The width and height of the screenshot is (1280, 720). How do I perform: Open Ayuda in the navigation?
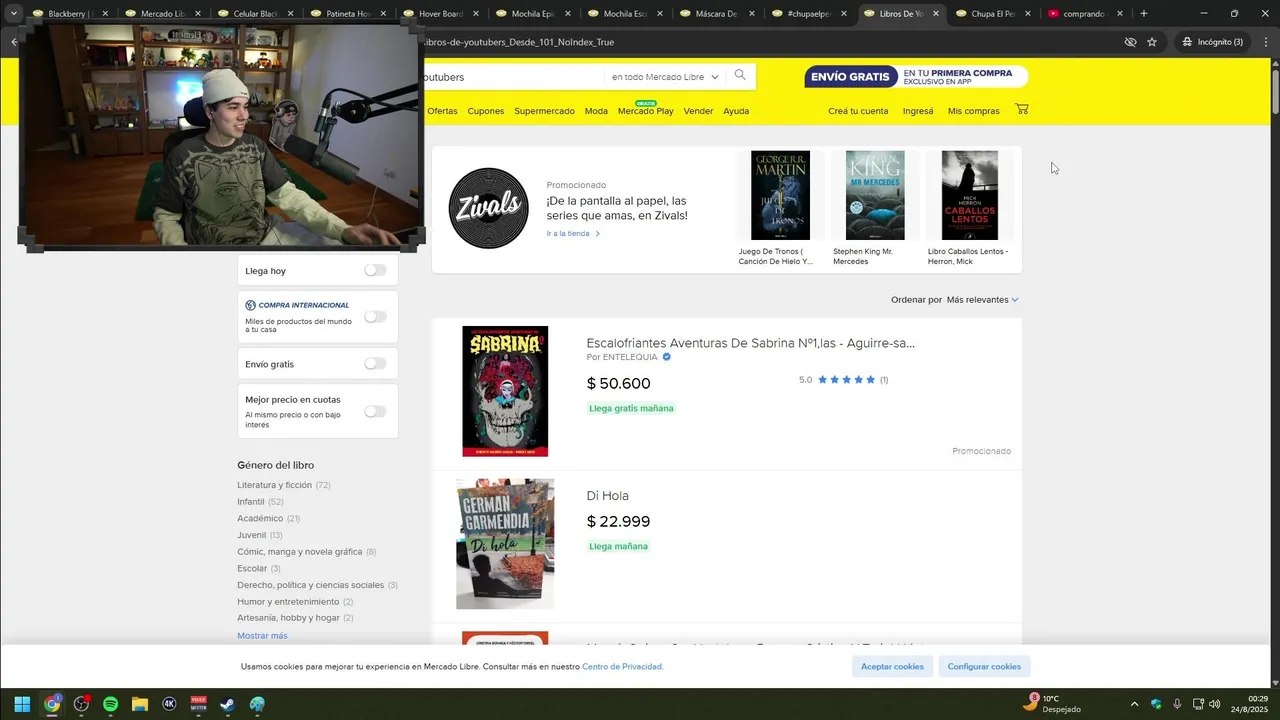[736, 111]
